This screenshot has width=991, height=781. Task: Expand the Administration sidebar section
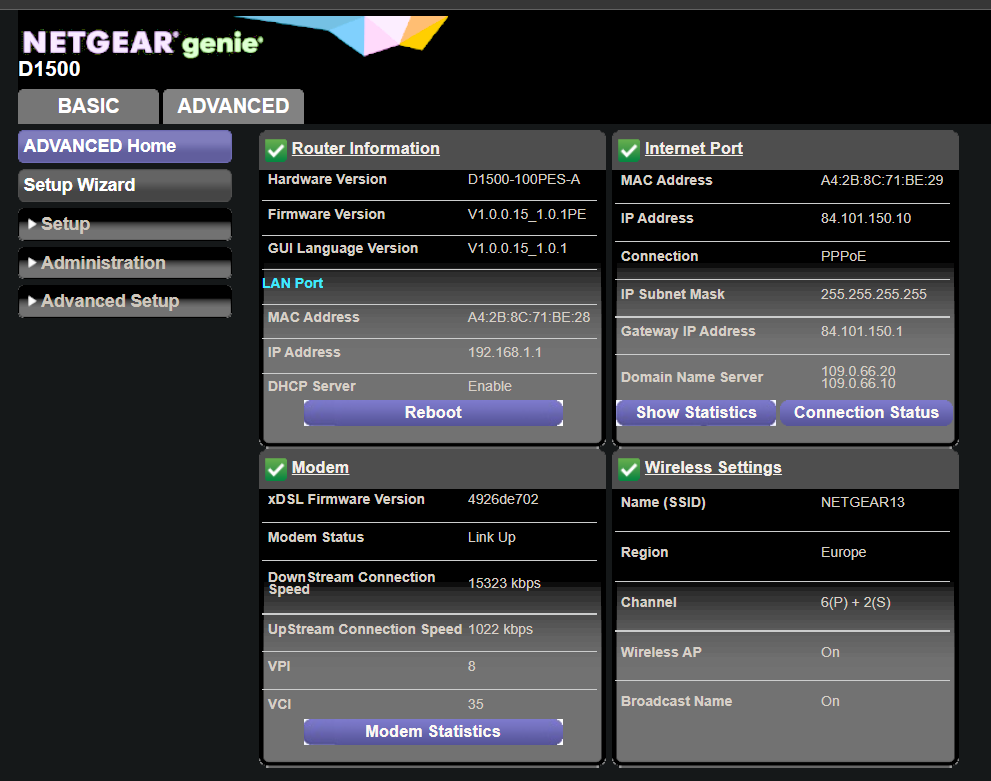125,263
